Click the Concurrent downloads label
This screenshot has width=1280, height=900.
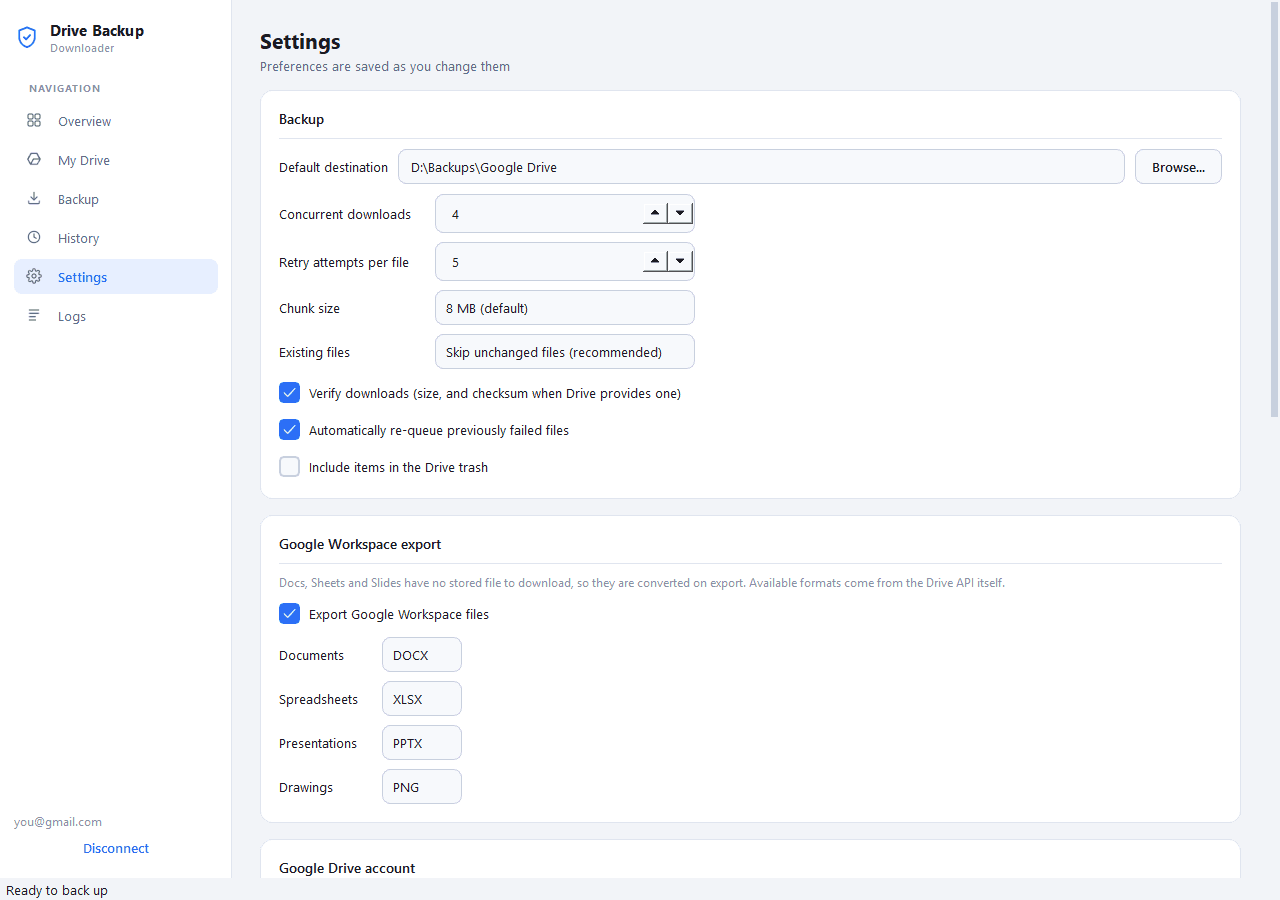[x=345, y=214]
